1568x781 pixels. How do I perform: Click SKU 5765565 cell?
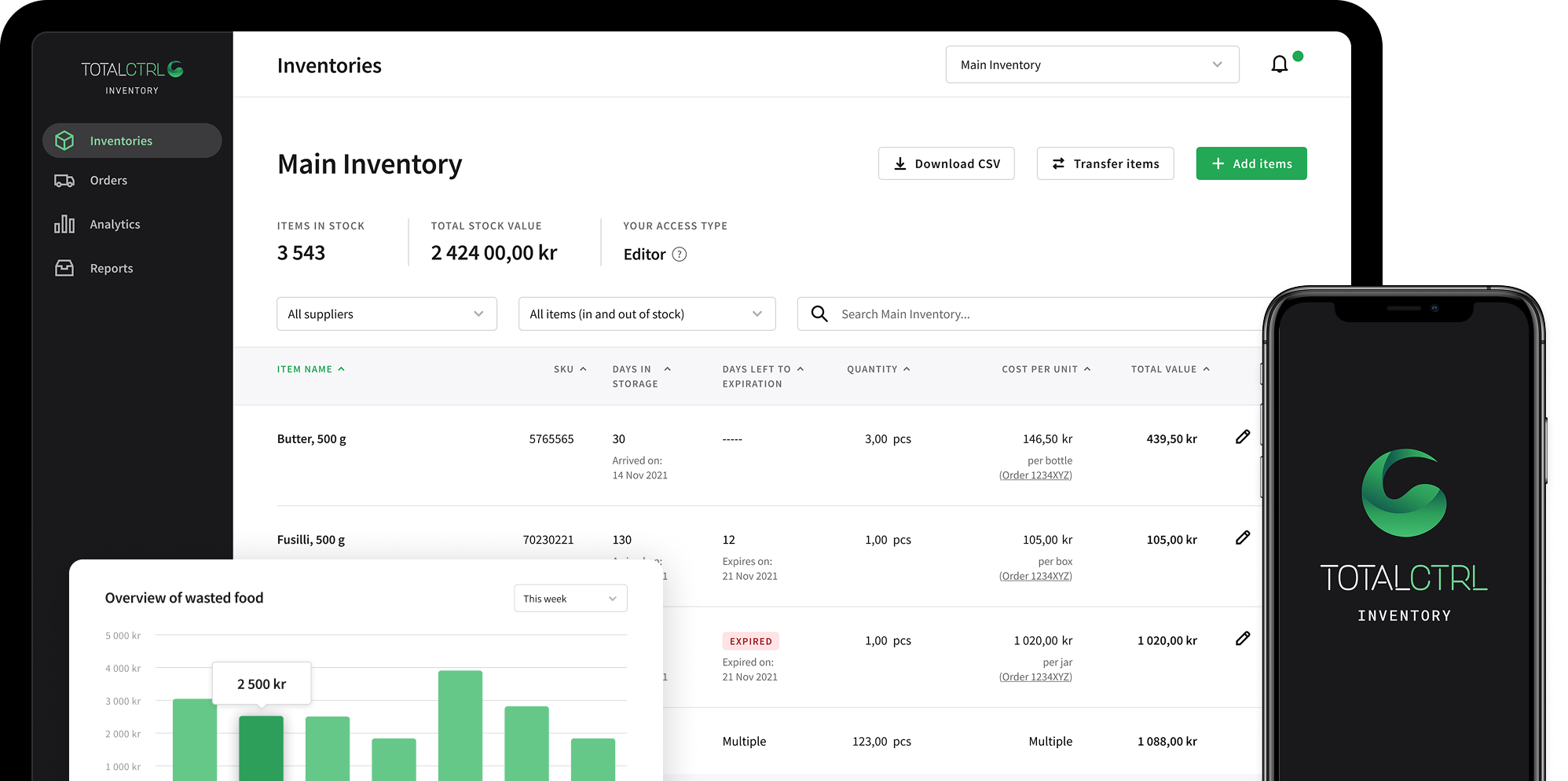tap(551, 439)
